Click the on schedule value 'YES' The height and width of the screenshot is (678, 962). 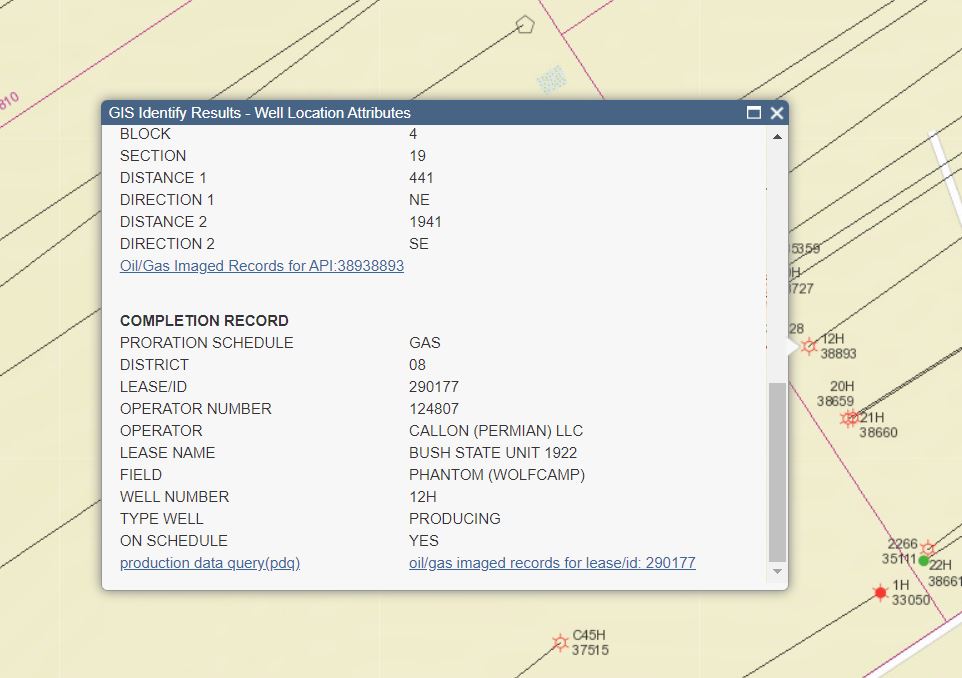(x=423, y=541)
